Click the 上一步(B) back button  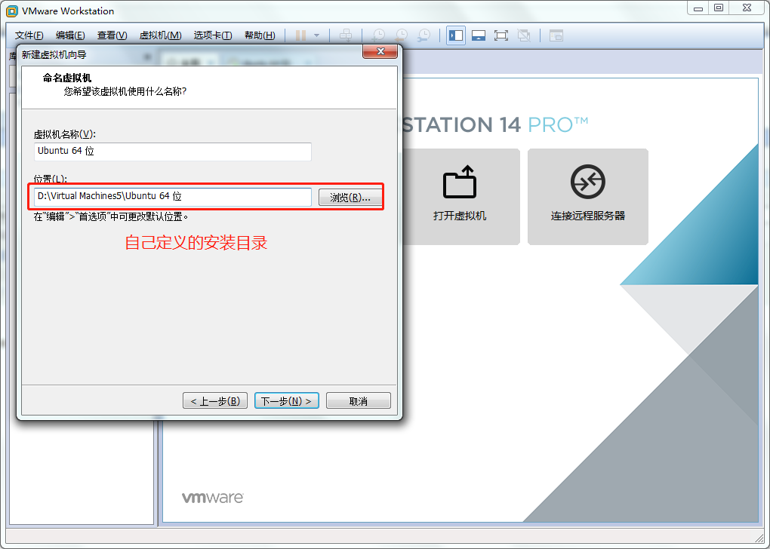[215, 401]
